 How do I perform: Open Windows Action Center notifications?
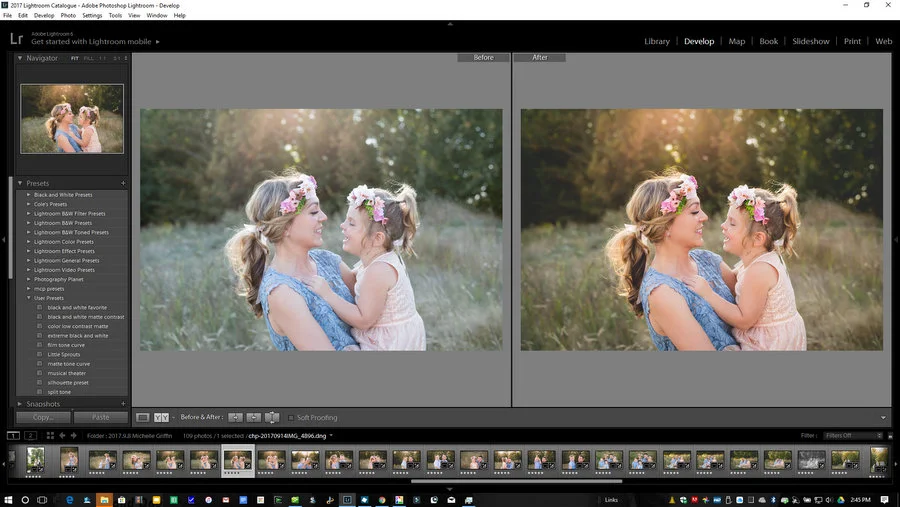(885, 500)
